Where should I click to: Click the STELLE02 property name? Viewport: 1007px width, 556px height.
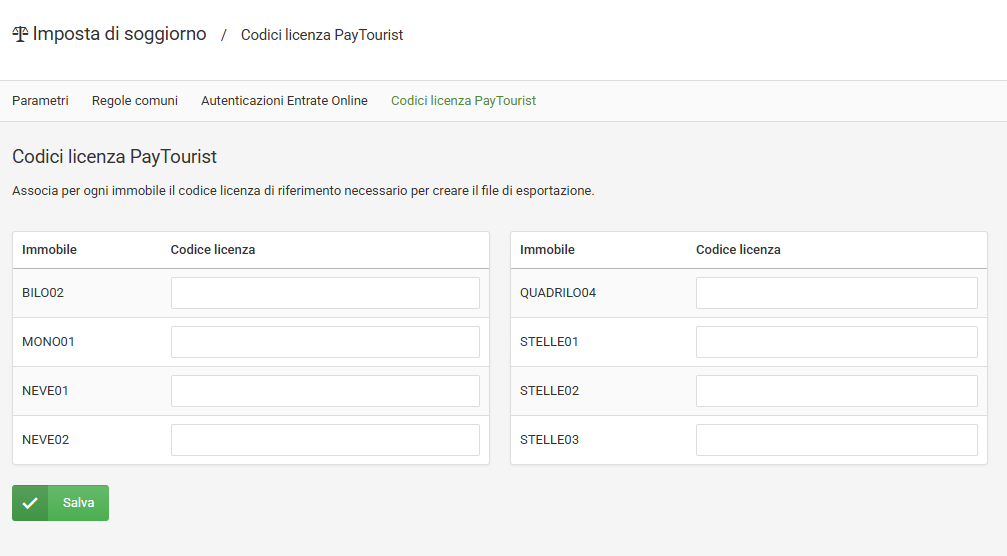pyautogui.click(x=550, y=391)
